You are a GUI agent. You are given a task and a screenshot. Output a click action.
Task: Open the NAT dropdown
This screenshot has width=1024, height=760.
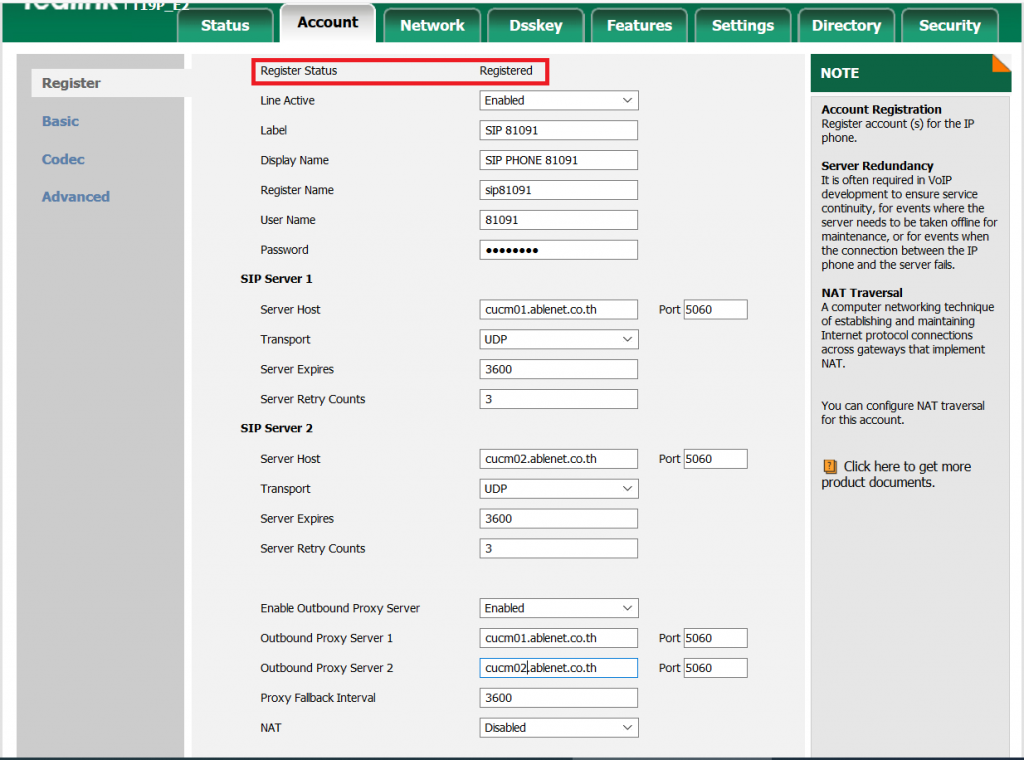[x=558, y=728]
